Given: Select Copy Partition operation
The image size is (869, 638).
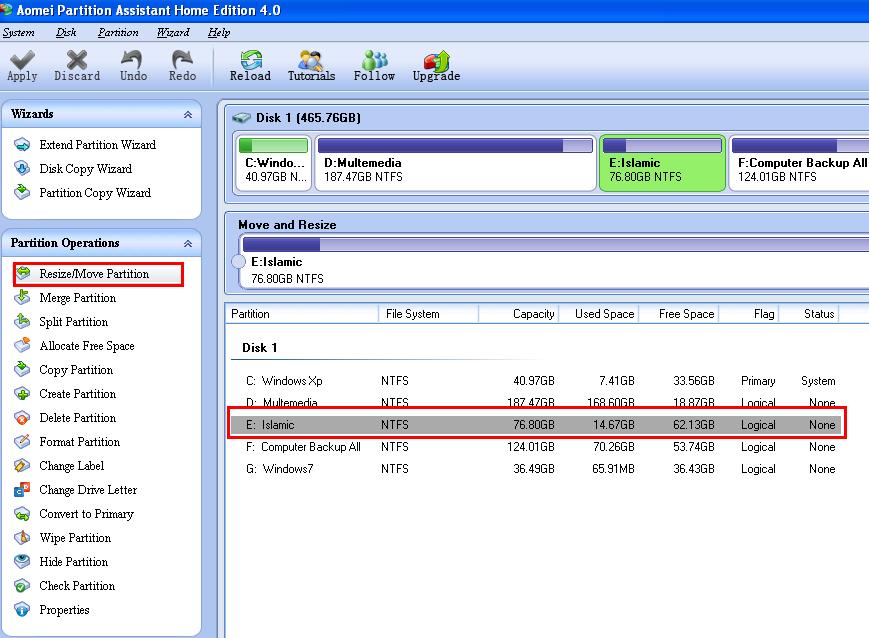Looking at the screenshot, I should (x=76, y=370).
